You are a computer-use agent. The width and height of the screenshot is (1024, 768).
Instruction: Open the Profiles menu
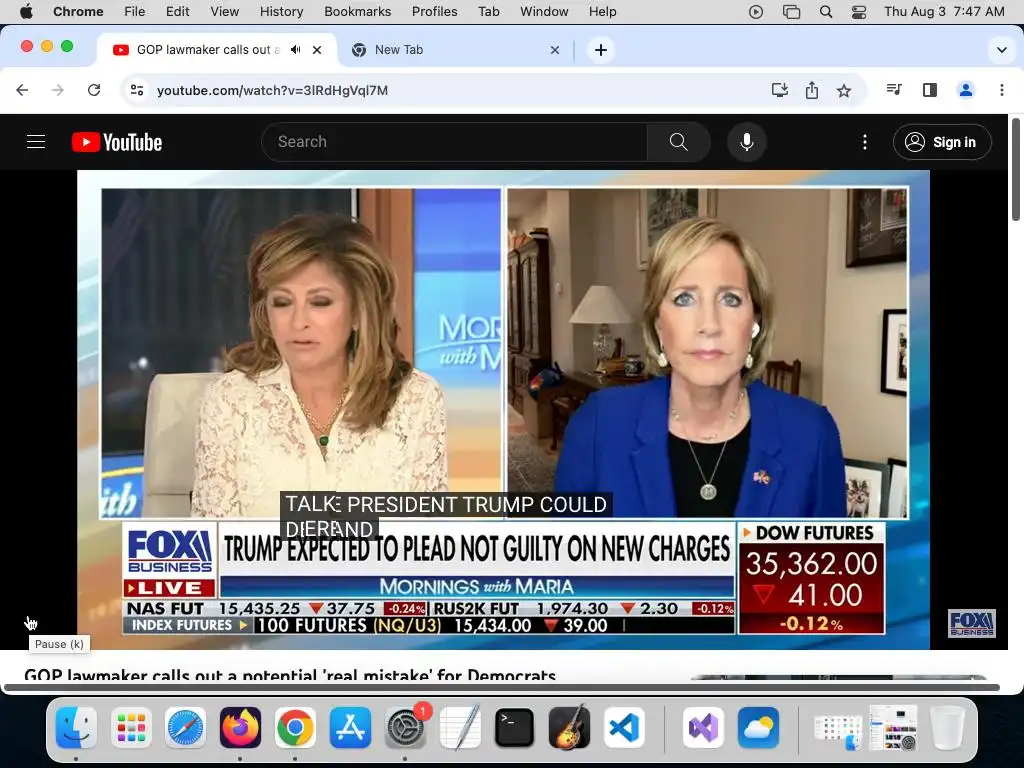coord(434,11)
